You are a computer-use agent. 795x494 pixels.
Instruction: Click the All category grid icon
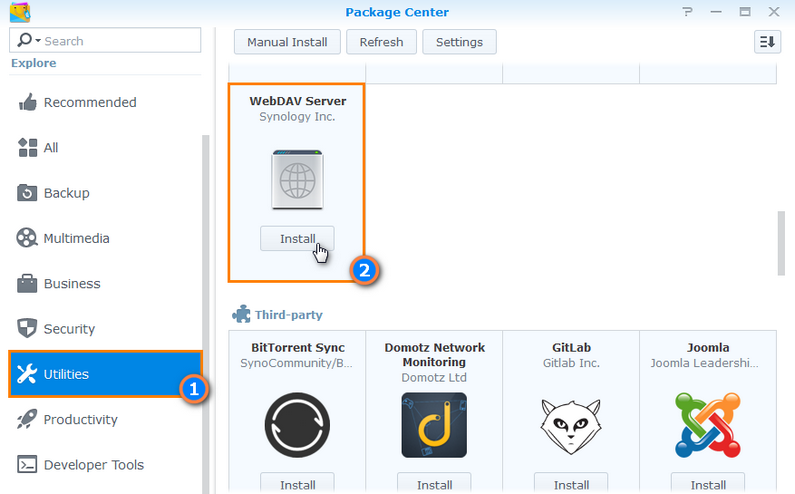pos(27,148)
